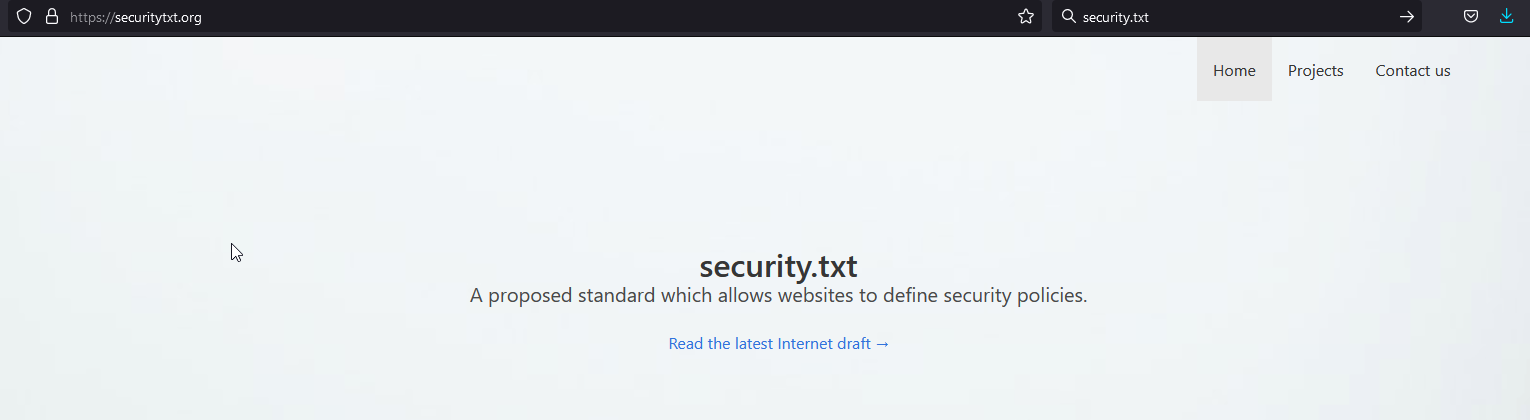
Task: Click the magnifier icon in the search bar
Action: click(1068, 16)
